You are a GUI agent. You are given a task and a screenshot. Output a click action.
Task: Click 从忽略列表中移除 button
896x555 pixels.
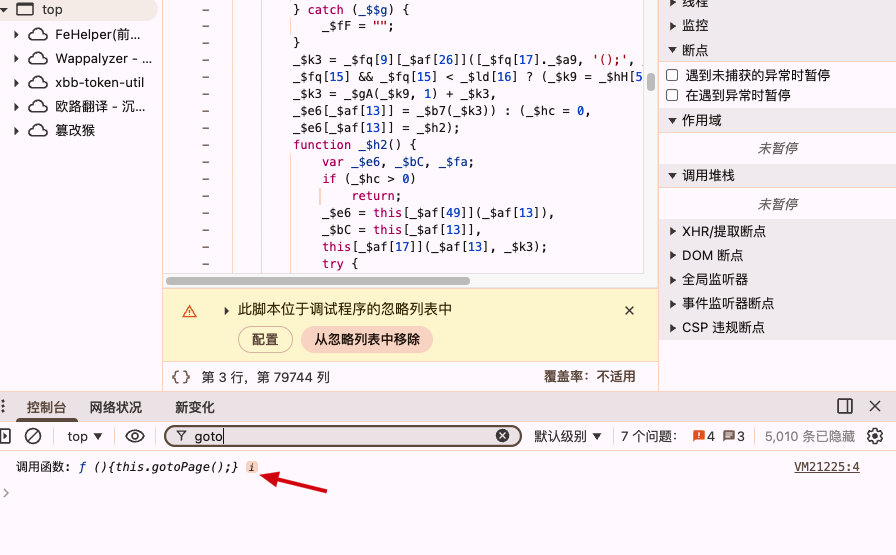367,340
